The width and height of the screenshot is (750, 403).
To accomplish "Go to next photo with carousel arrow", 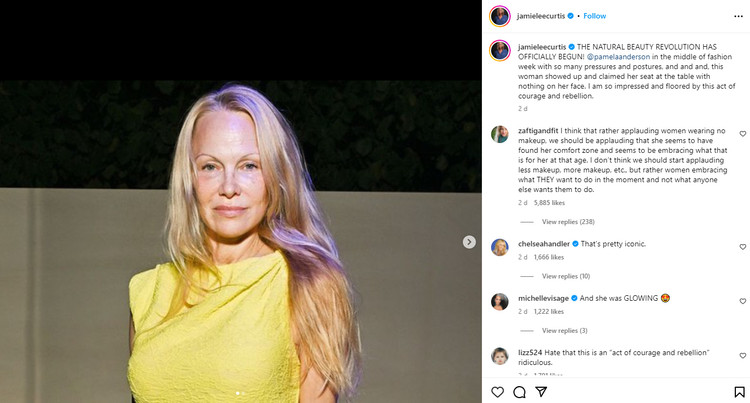I will [469, 242].
